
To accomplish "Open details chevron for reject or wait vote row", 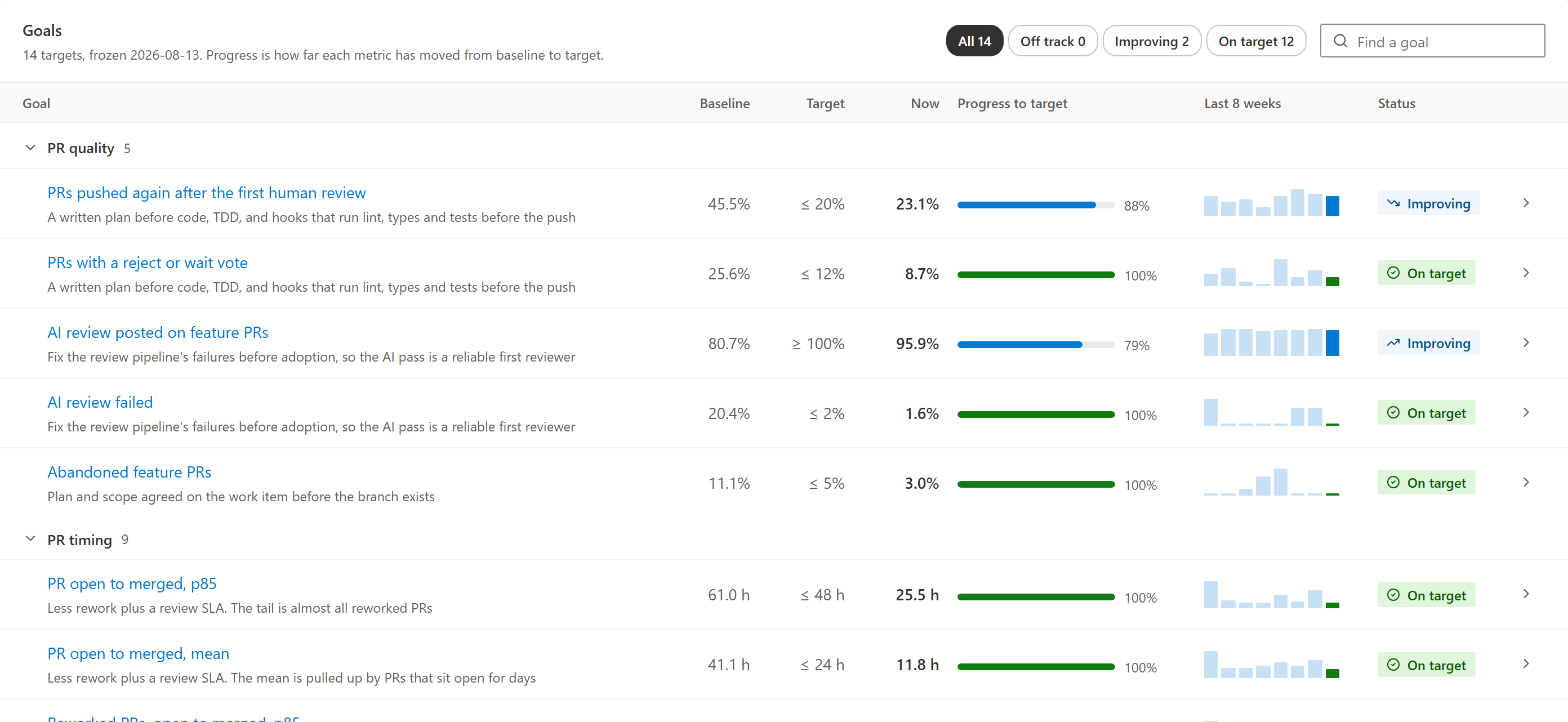I will (1526, 273).
